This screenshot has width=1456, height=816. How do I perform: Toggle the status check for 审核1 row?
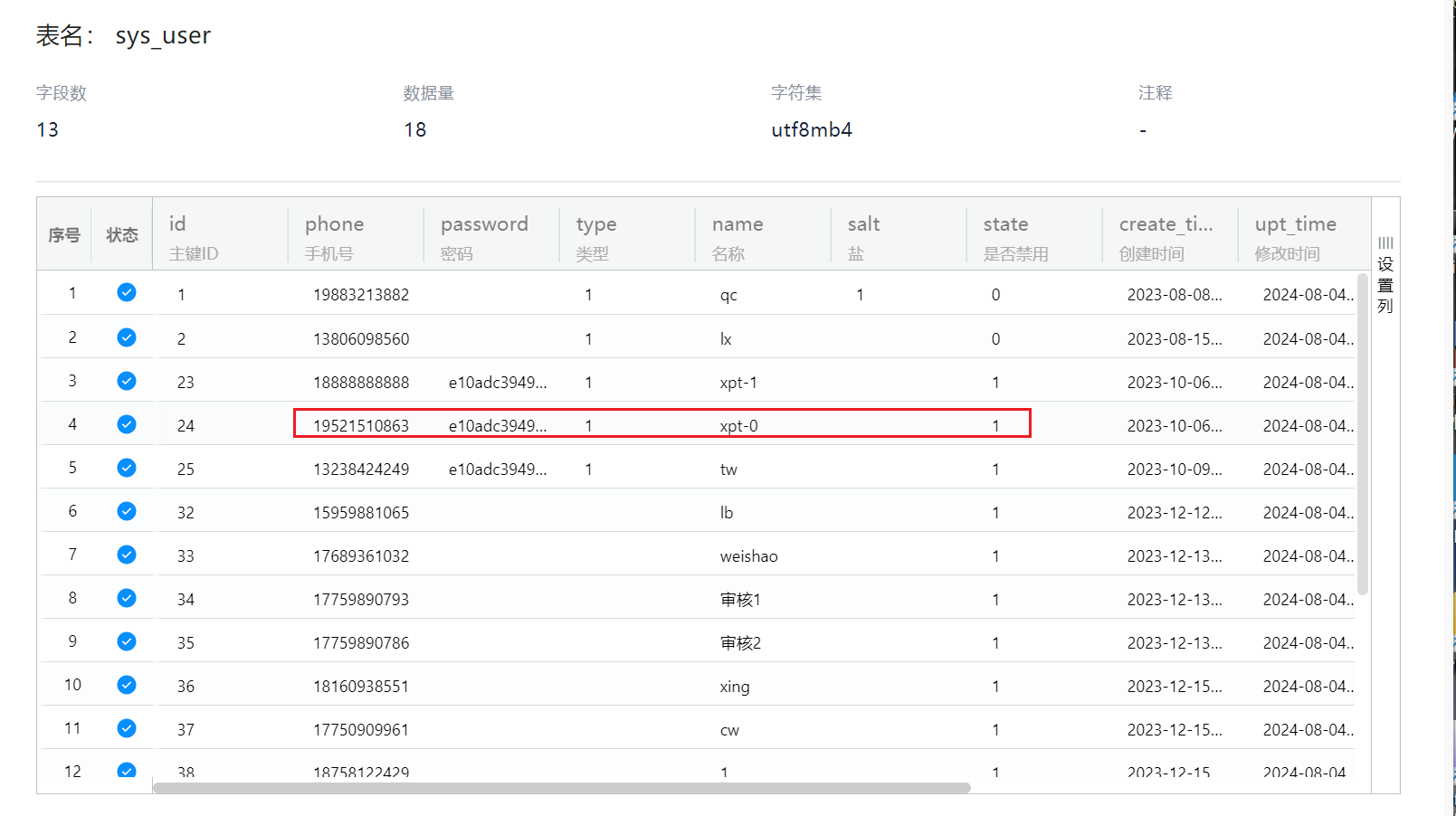[127, 598]
